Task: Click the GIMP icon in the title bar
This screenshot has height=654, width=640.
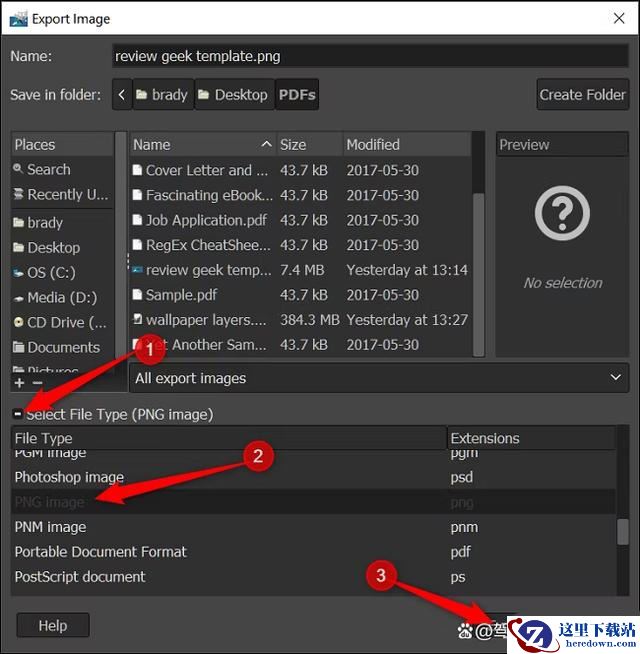Action: pyautogui.click(x=18, y=19)
